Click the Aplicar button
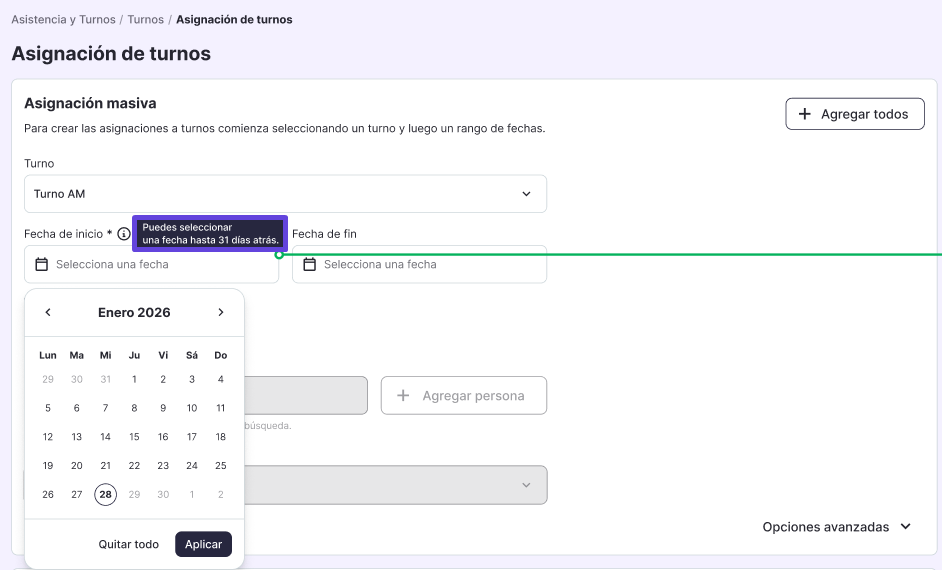Screen dimensions: 942x570 click(x=204, y=544)
